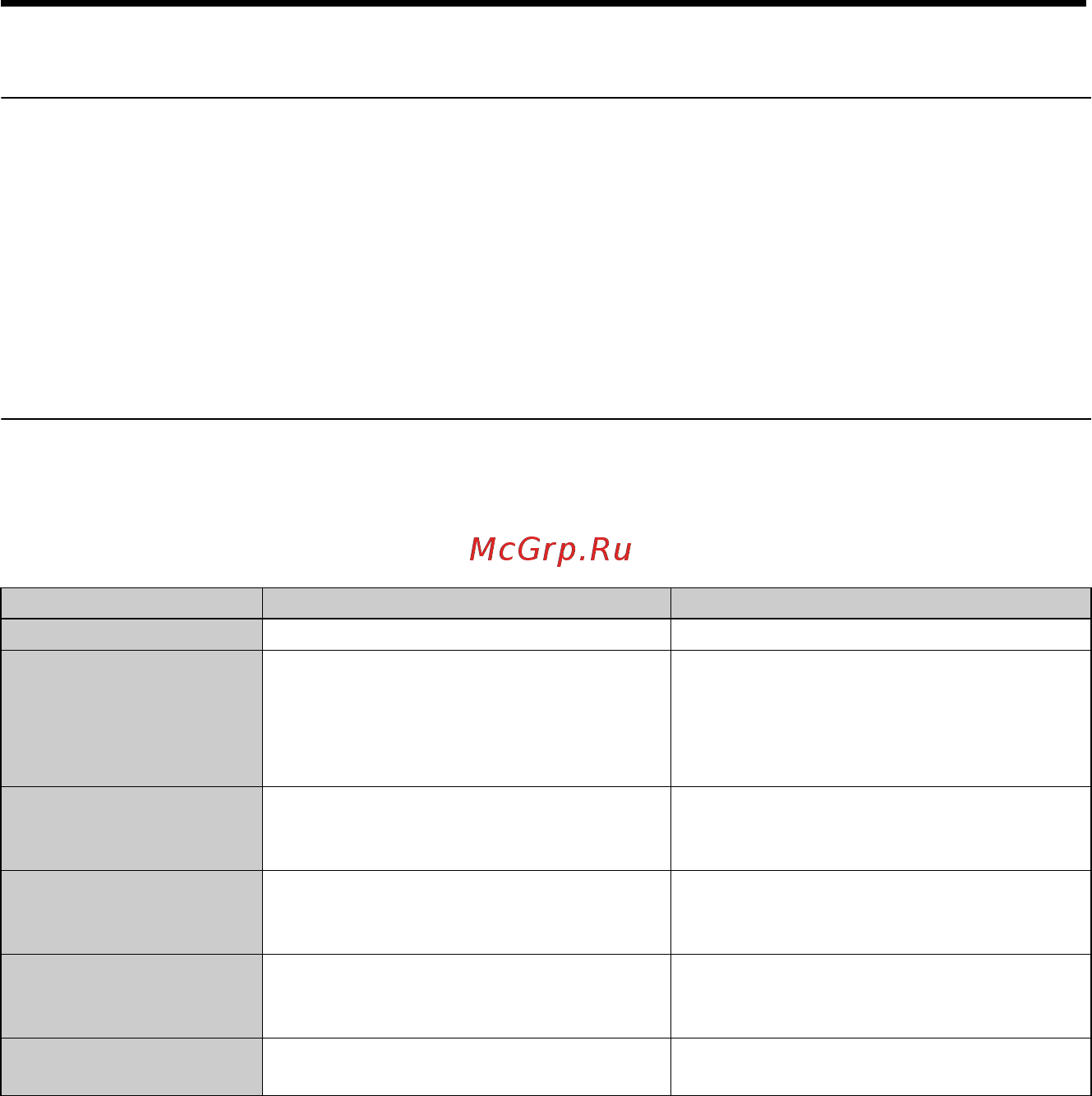Click the thin white middle cell under the header row

point(466,634)
